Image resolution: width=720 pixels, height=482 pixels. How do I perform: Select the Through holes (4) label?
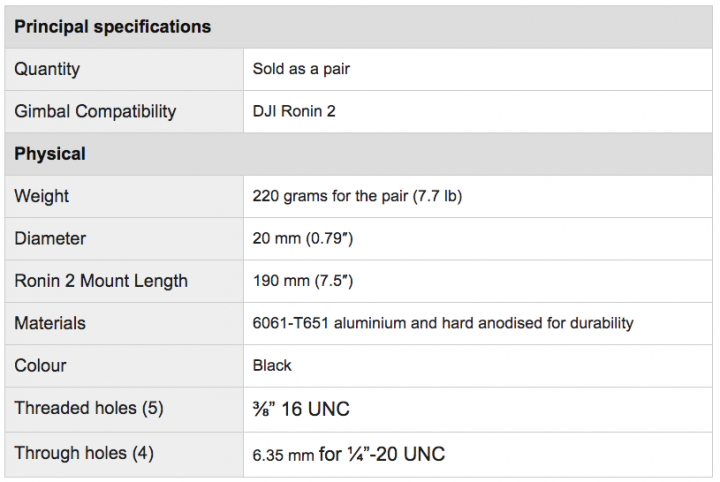click(84, 453)
